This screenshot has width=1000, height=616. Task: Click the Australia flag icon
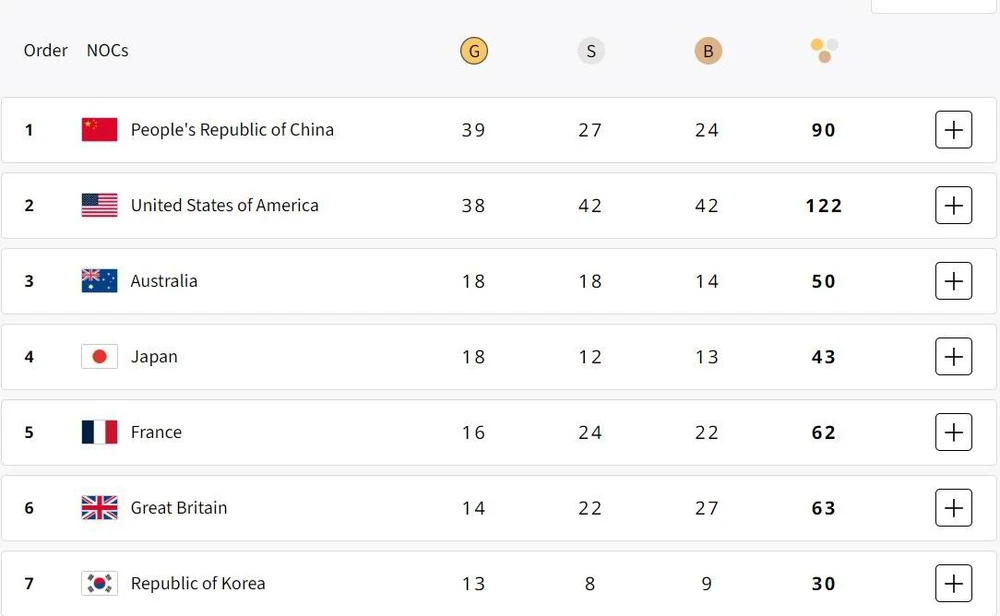[x=99, y=281]
